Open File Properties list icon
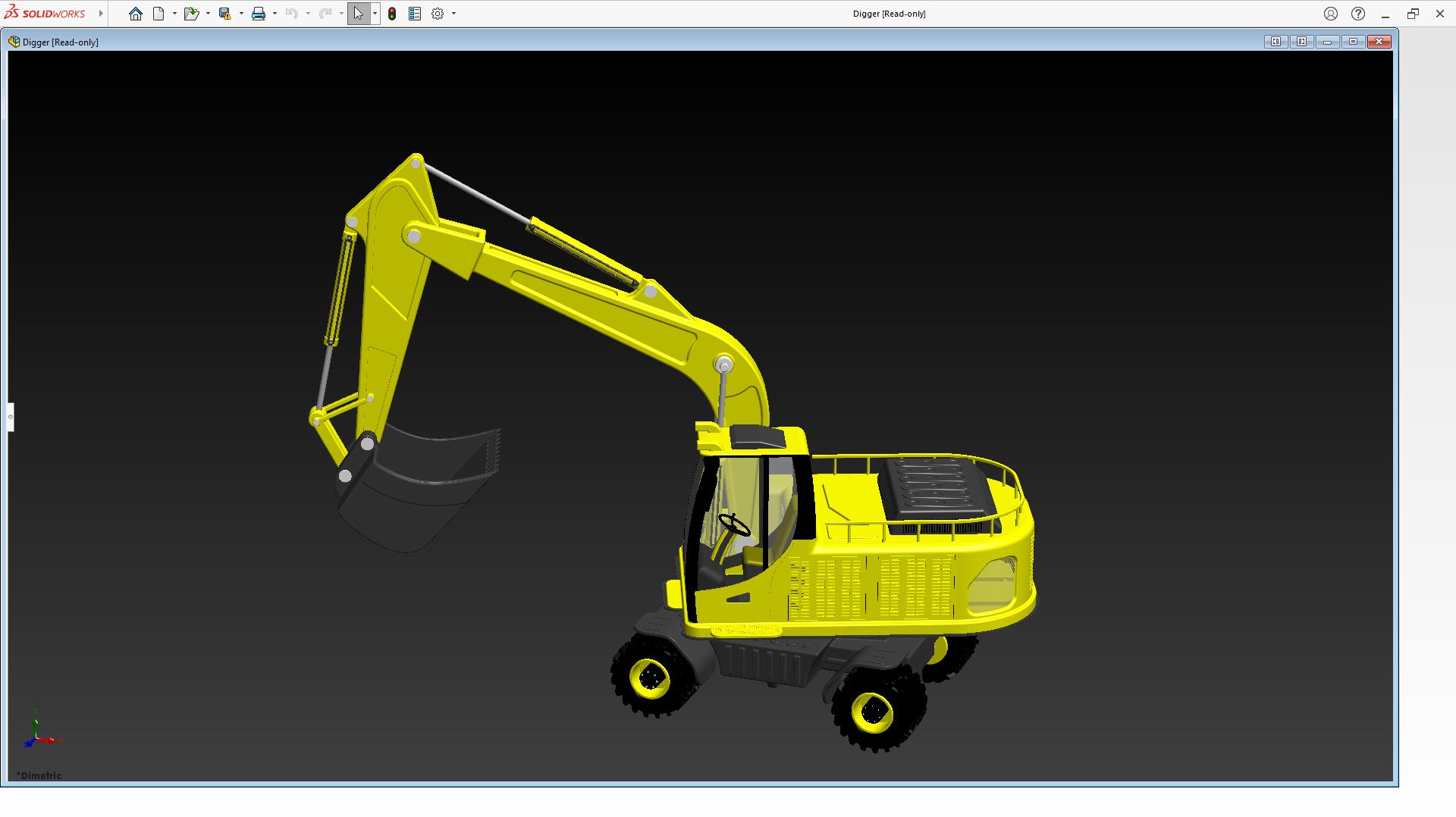 (415, 14)
